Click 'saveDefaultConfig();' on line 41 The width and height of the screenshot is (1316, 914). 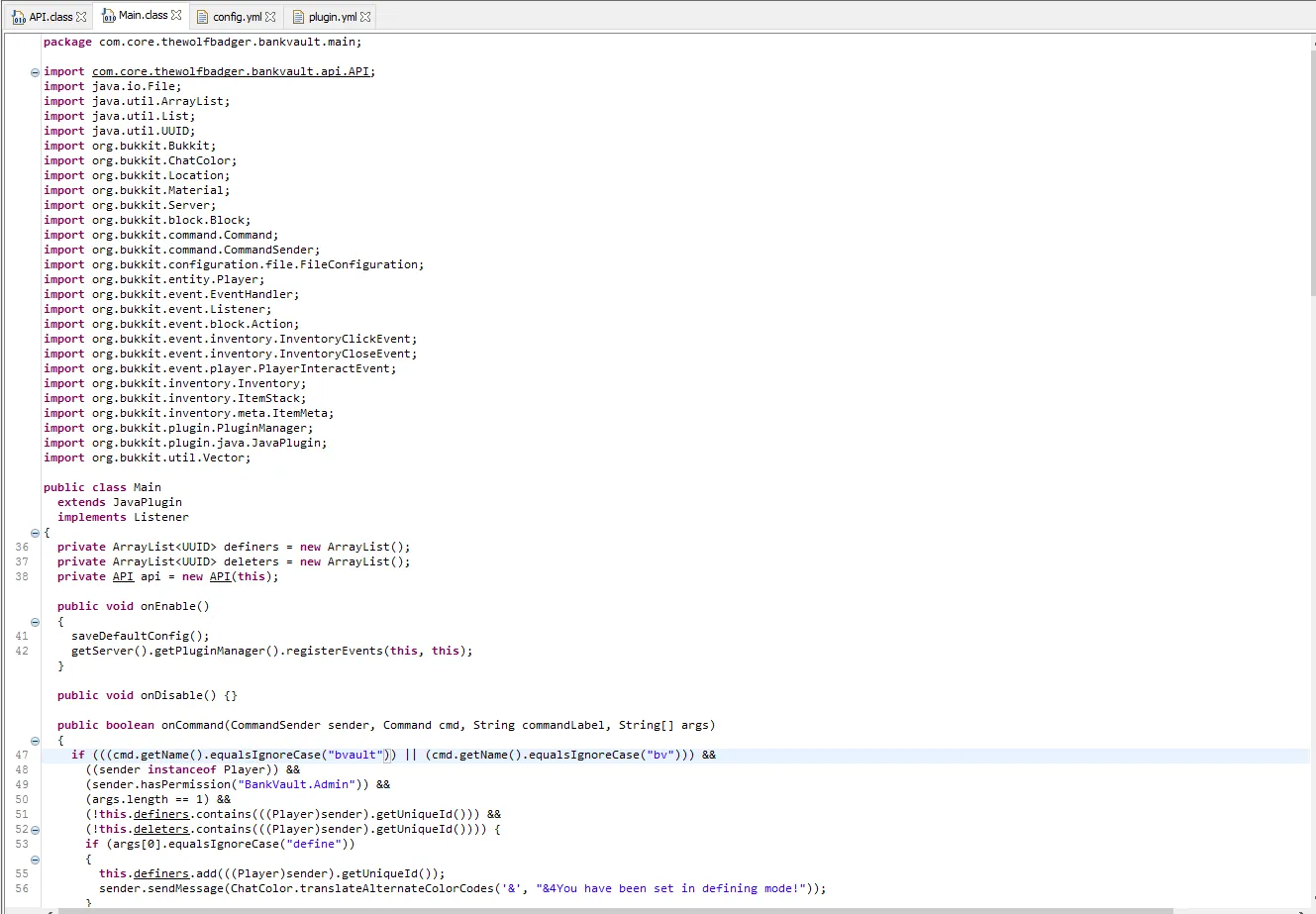pyautogui.click(x=141, y=636)
